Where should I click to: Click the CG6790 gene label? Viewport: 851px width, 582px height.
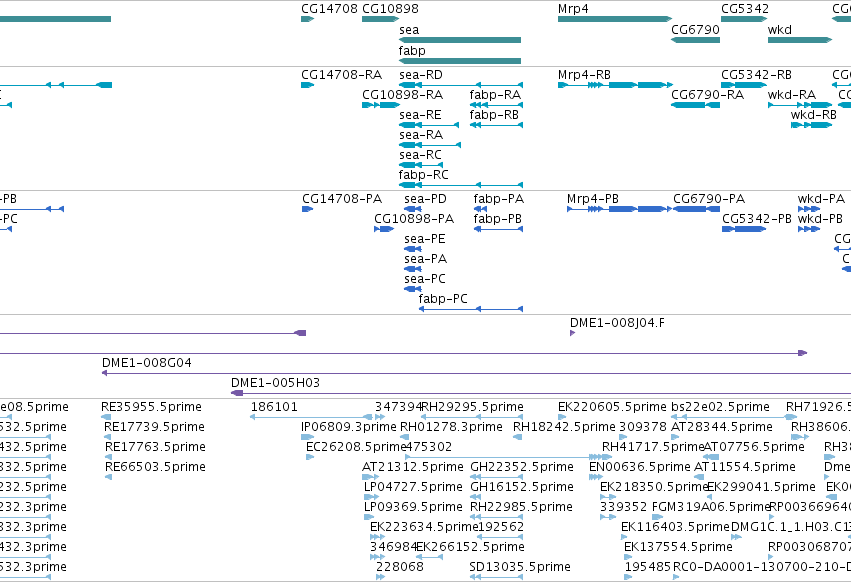(x=695, y=30)
